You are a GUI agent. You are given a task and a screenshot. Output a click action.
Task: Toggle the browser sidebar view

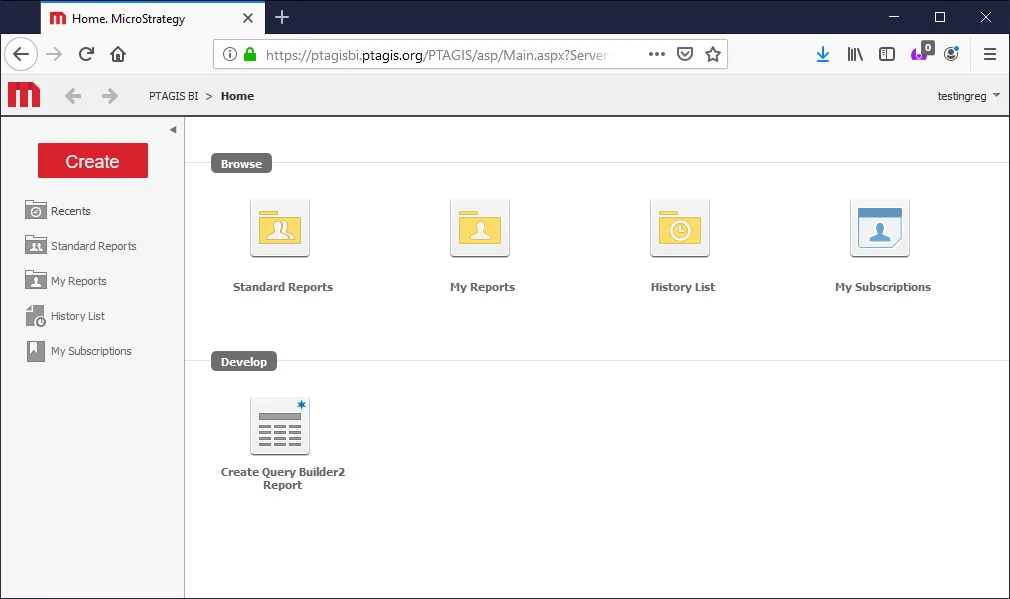[x=887, y=54]
